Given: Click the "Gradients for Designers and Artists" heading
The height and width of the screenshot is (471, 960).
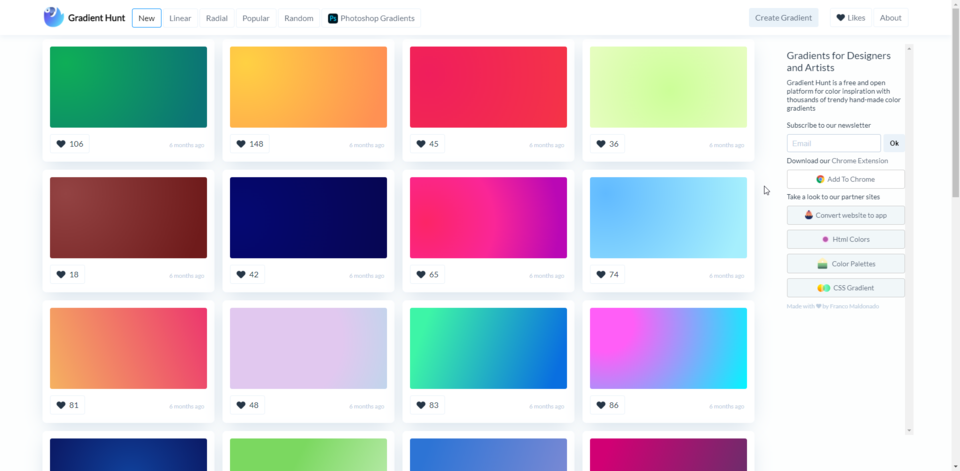Looking at the screenshot, I should pyautogui.click(x=839, y=61).
